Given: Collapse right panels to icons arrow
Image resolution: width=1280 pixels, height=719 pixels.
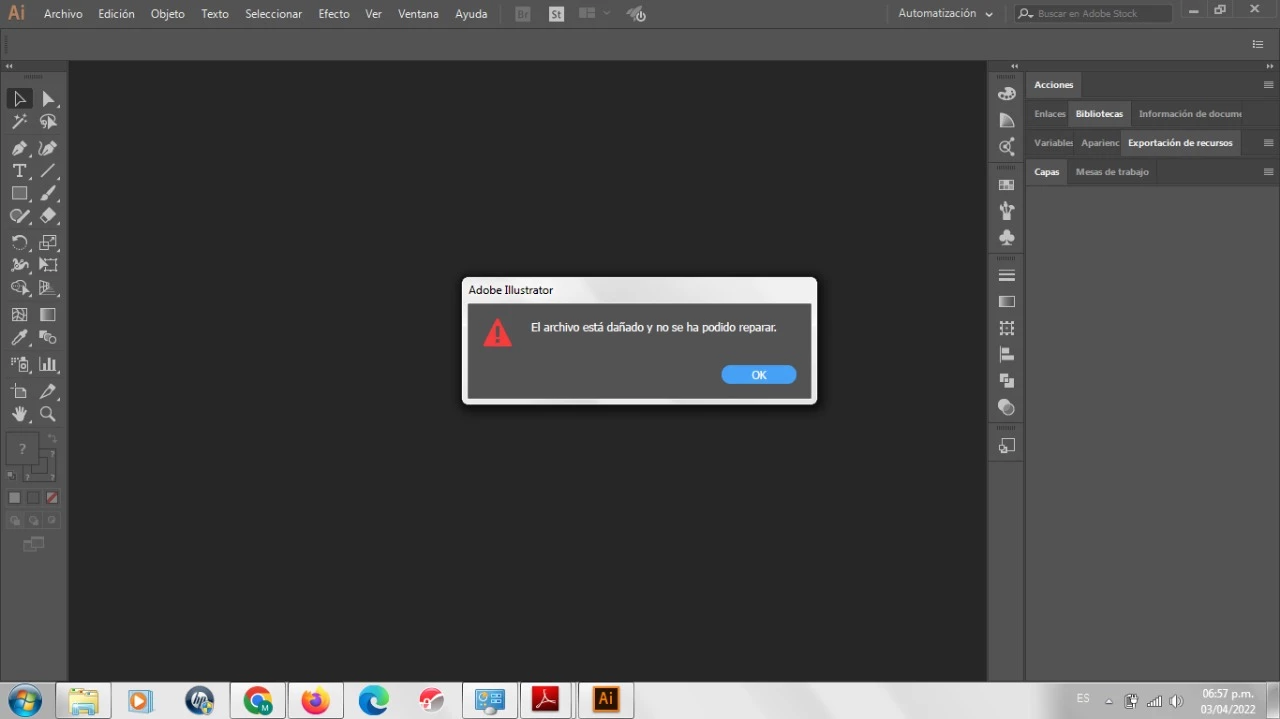Looking at the screenshot, I should 1269,66.
